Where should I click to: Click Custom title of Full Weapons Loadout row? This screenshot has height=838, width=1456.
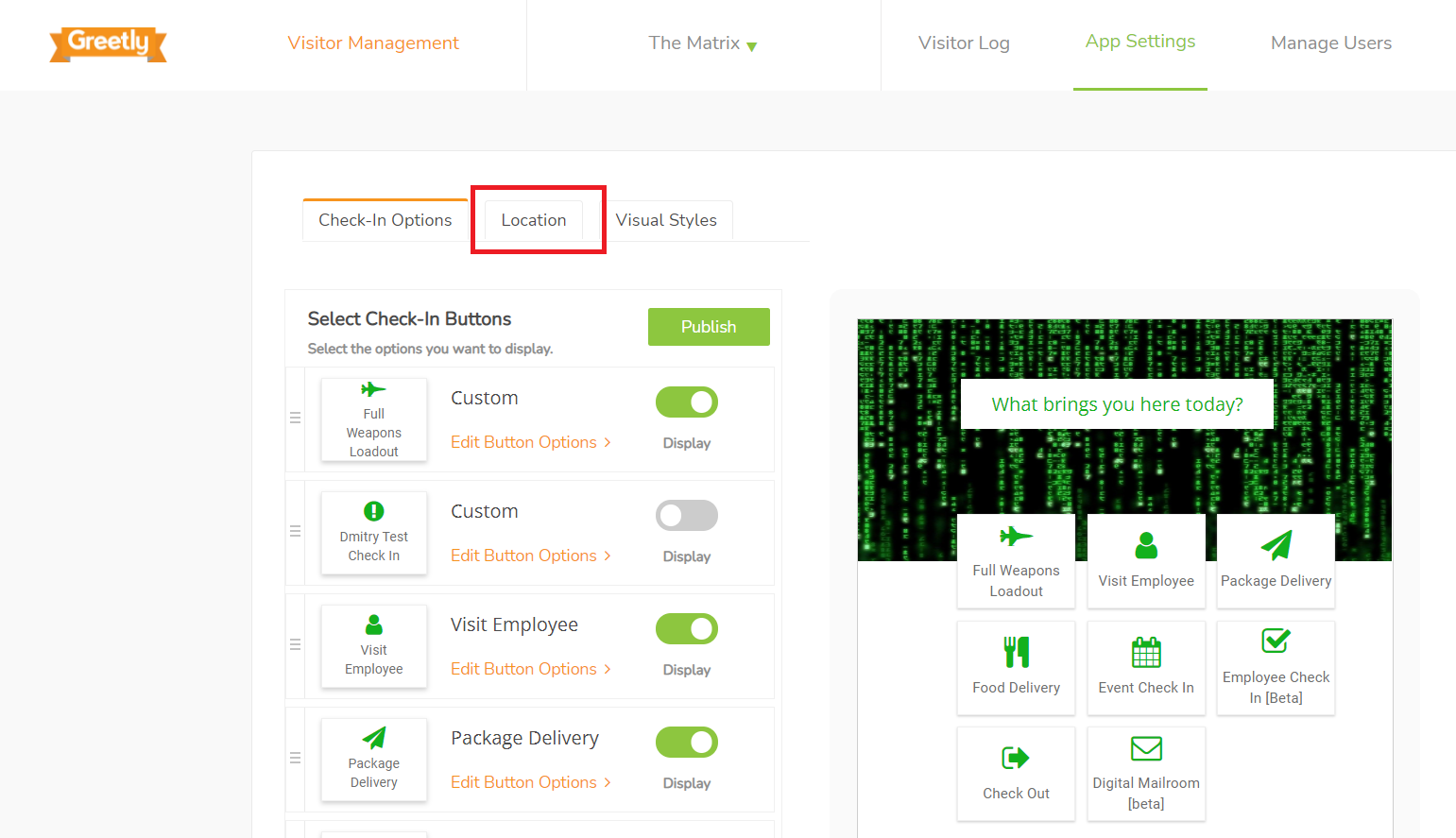pos(485,398)
